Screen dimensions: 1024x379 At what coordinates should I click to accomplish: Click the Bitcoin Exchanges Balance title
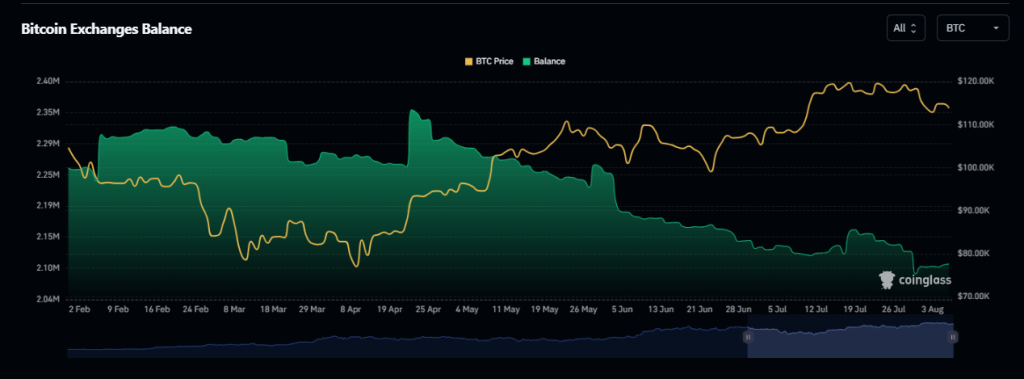click(x=106, y=29)
